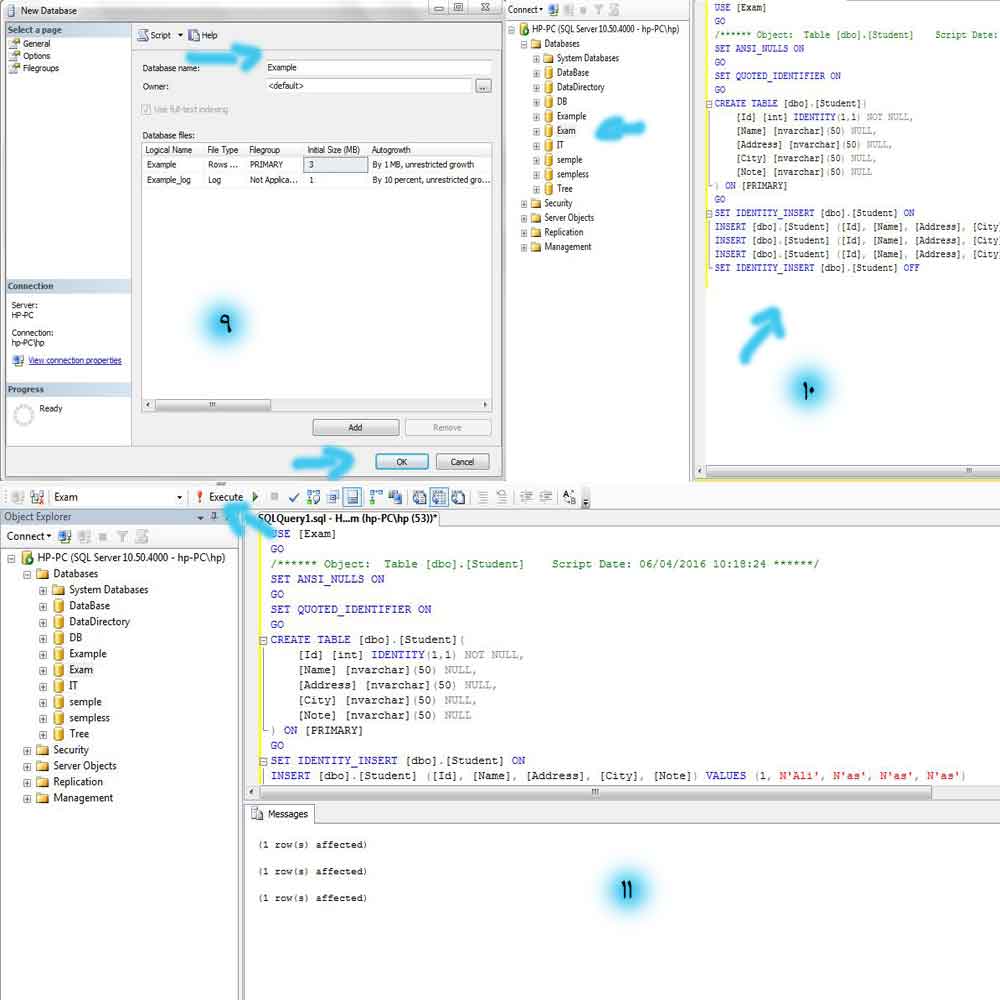Click the Execute query button
Viewport: 1000px width, 1000px height.
click(x=220, y=497)
